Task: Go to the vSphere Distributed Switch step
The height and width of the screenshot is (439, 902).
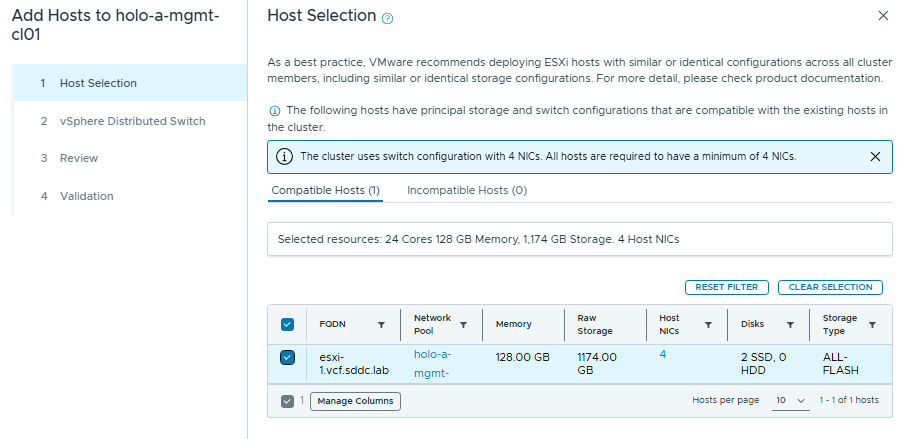Action: pos(132,121)
